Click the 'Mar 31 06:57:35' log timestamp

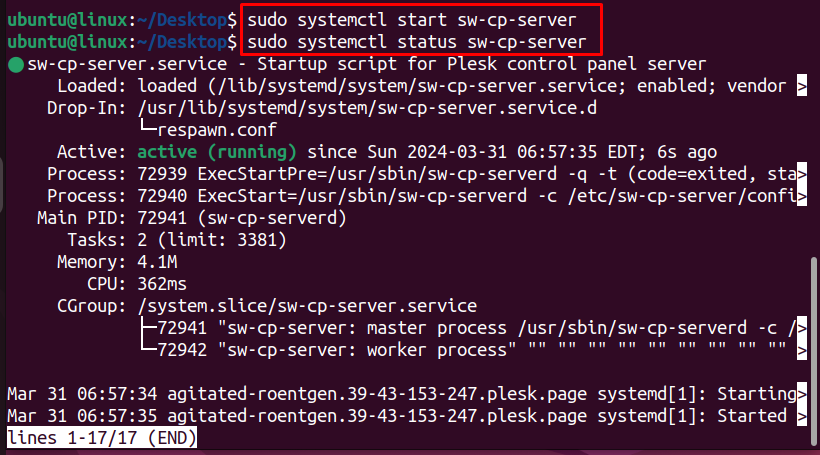[82, 416]
